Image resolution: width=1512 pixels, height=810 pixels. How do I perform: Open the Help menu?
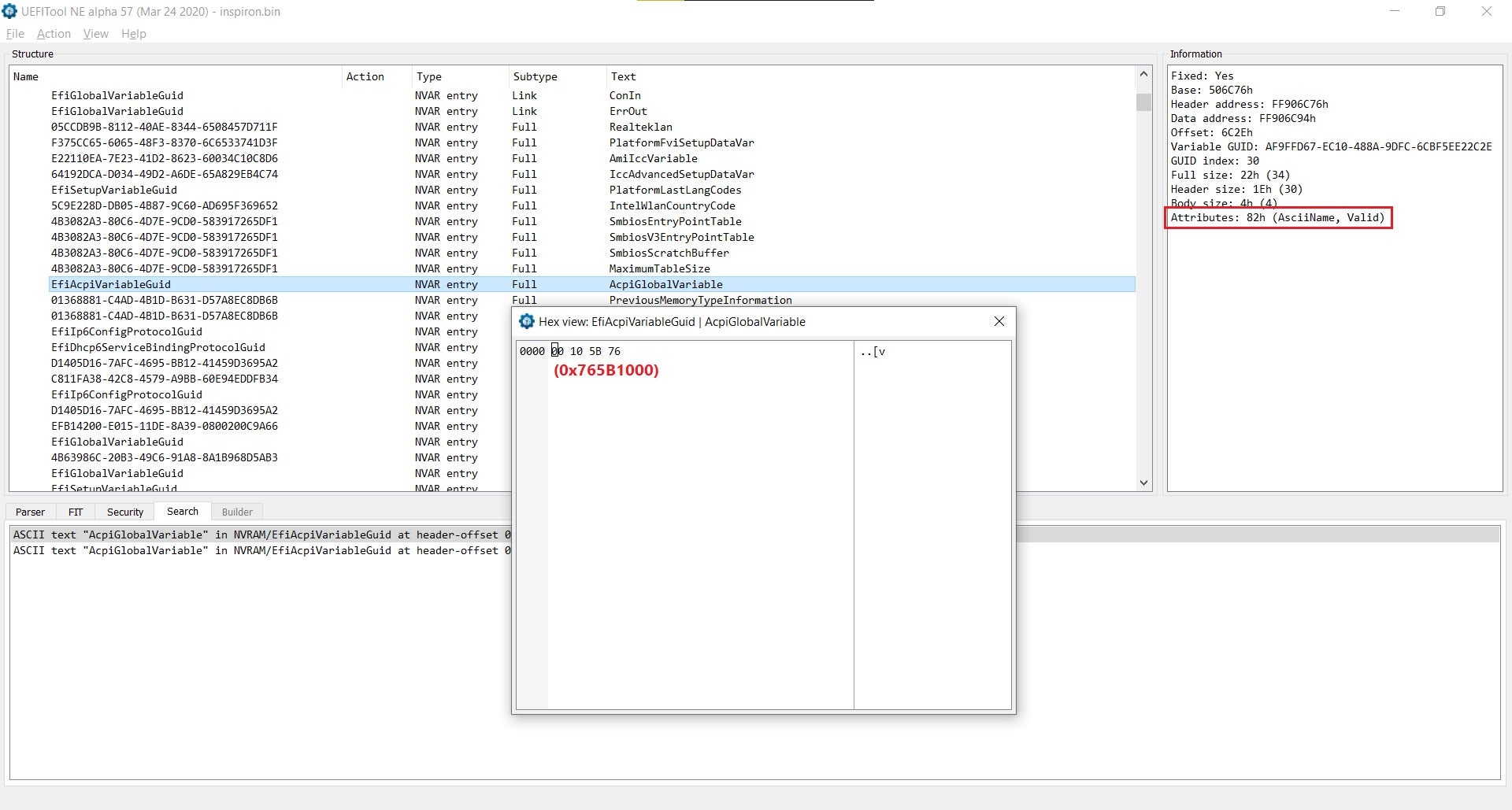pos(133,34)
